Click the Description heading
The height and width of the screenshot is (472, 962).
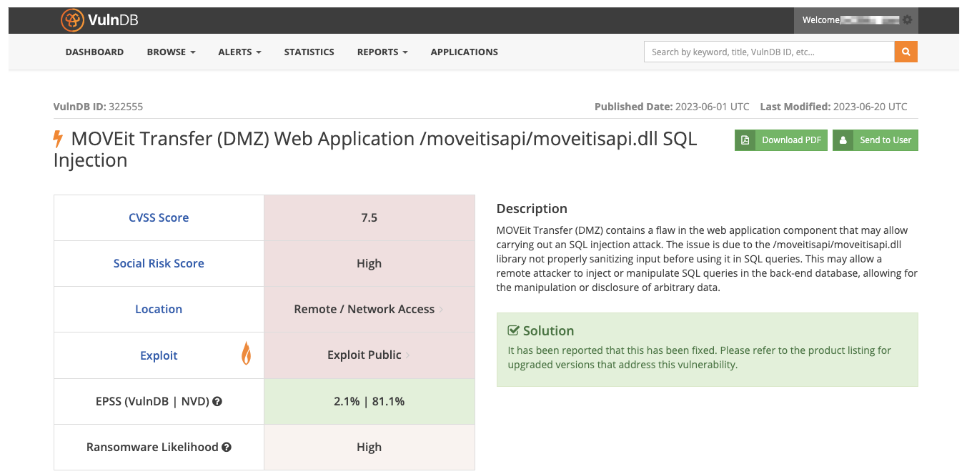click(x=532, y=209)
